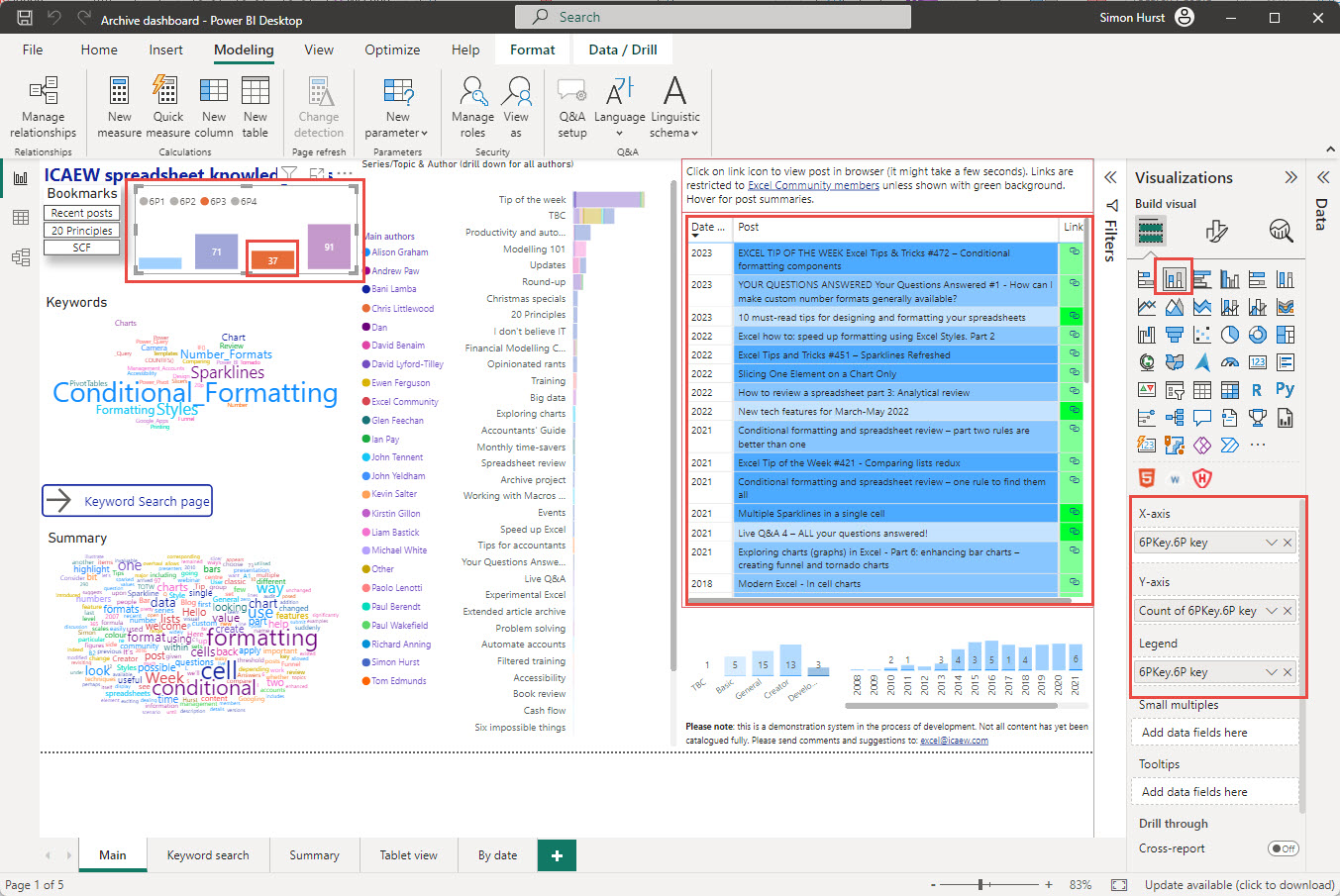Open the Modeling ribbon tab
This screenshot has width=1340, height=896.
point(243,49)
